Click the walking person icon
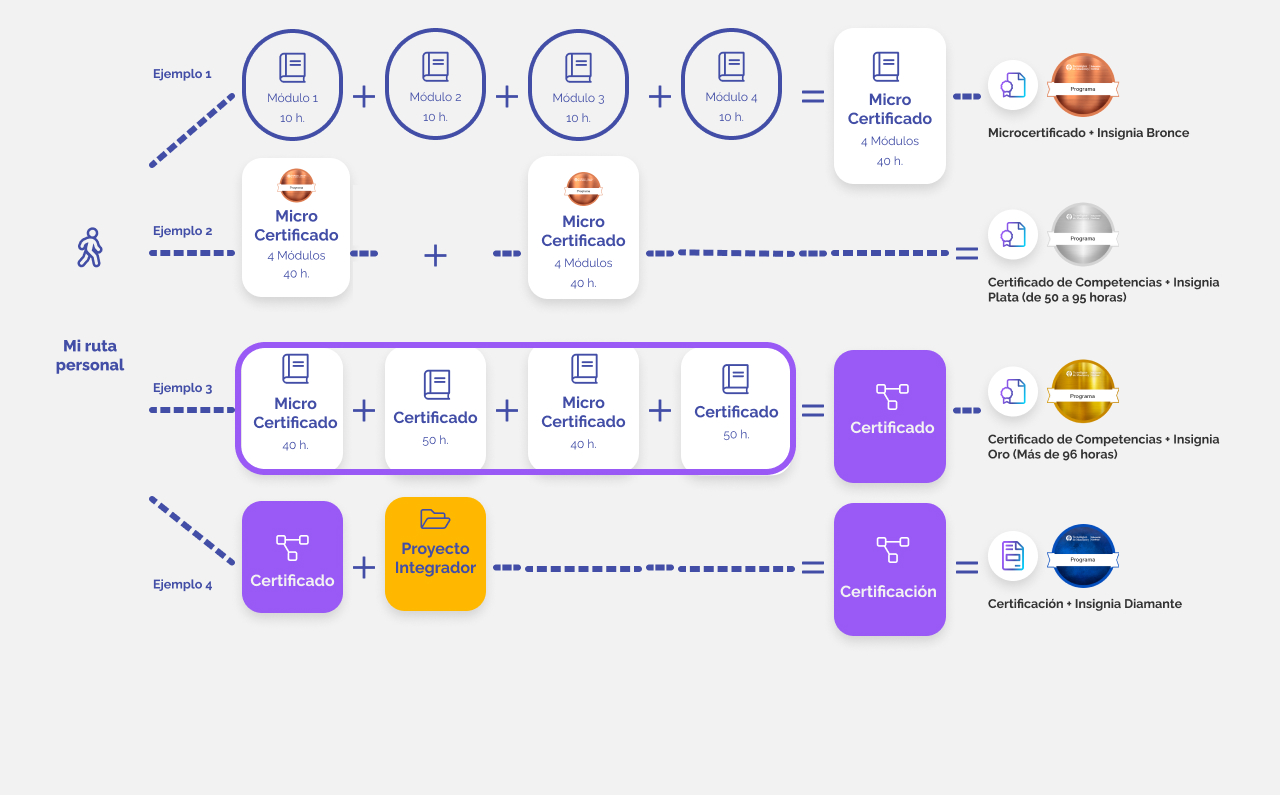Viewport: 1280px width, 795px height. 90,247
